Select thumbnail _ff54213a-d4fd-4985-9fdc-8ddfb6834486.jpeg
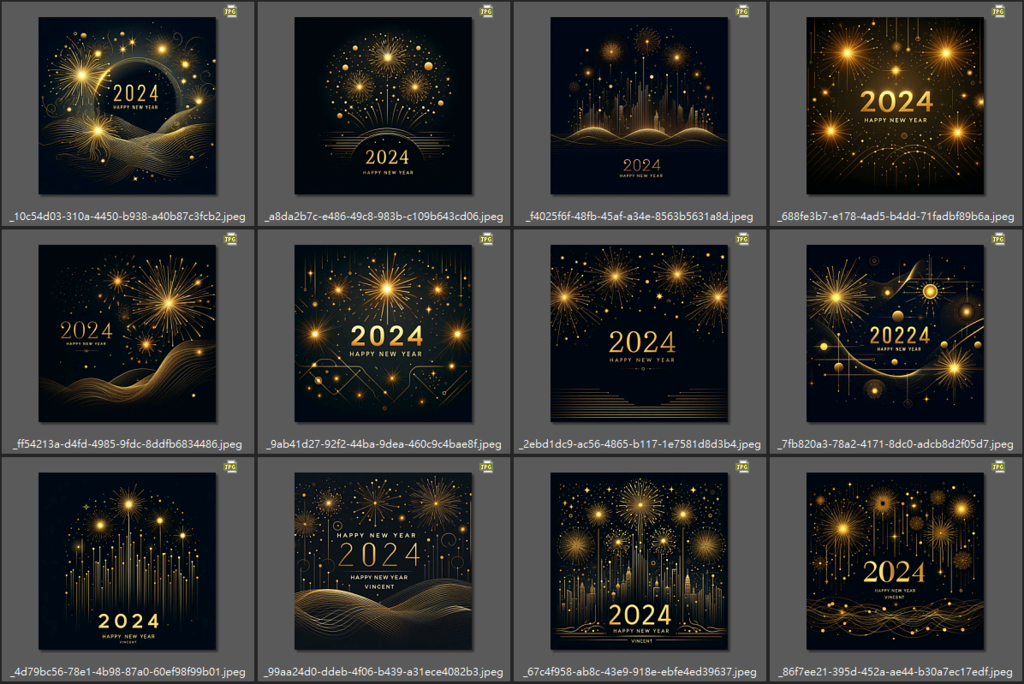This screenshot has height=684, width=1024. tap(127, 334)
